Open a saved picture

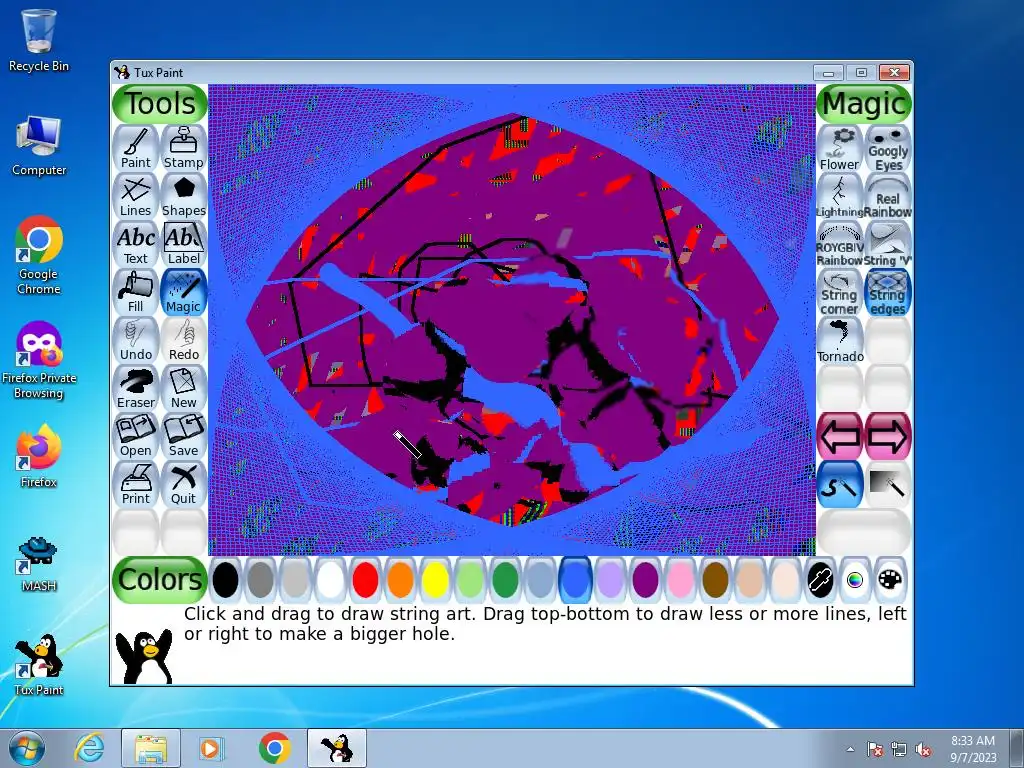click(136, 436)
